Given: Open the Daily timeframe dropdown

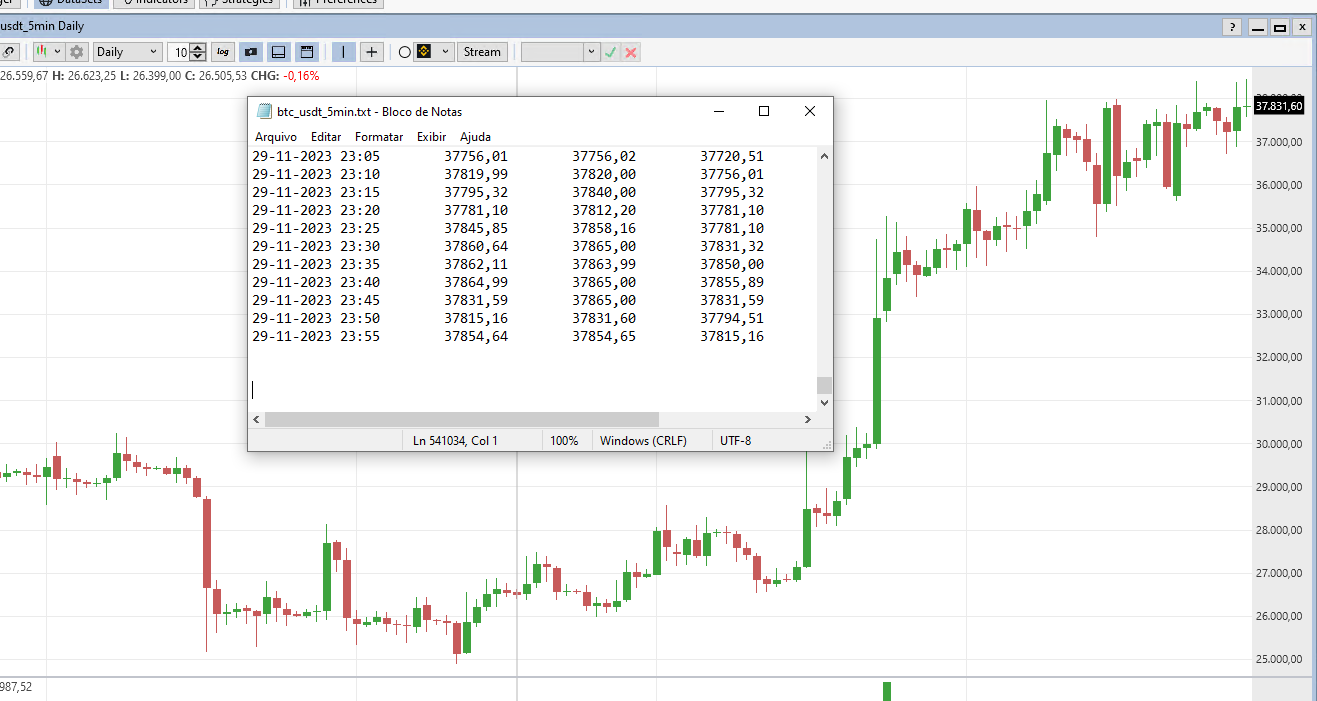Looking at the screenshot, I should pos(127,52).
